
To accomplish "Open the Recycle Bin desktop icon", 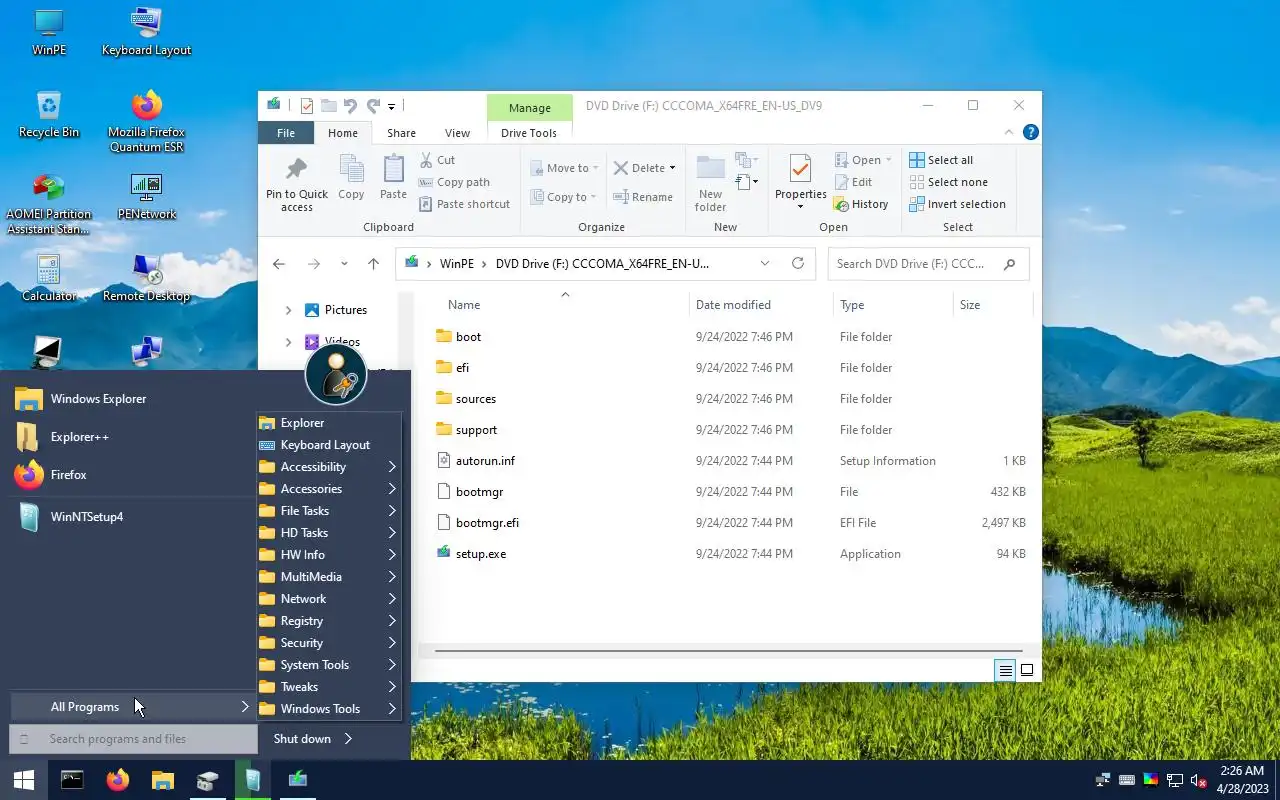I will (49, 114).
